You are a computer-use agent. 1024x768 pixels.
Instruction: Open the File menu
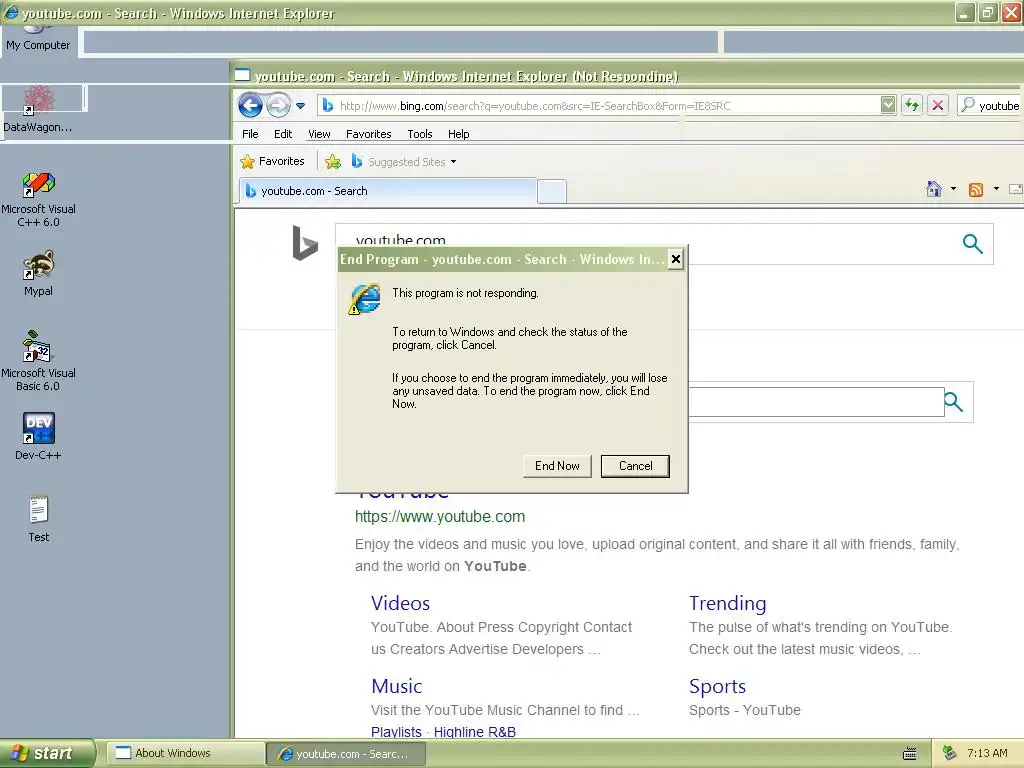pyautogui.click(x=250, y=134)
